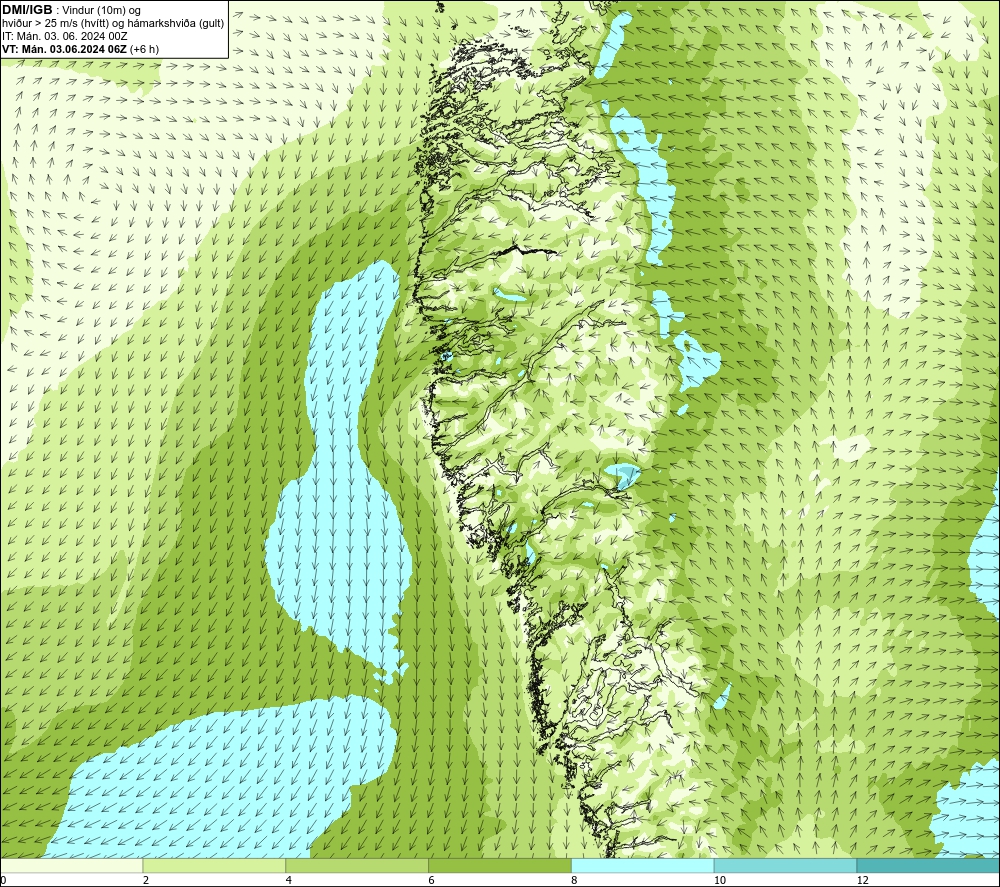1000x887 pixels.
Task: Click the scale label '4'
Action: coord(289,881)
